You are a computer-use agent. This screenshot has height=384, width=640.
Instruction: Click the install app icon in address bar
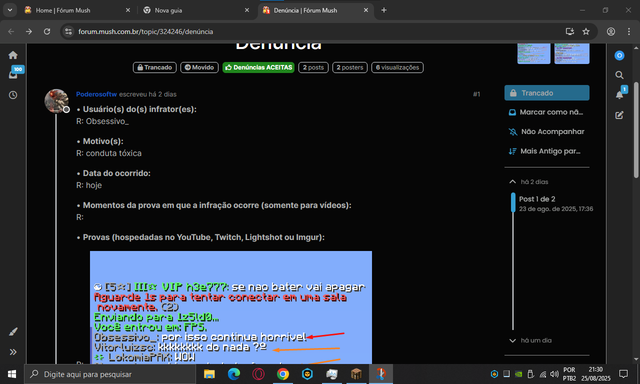coord(570,31)
